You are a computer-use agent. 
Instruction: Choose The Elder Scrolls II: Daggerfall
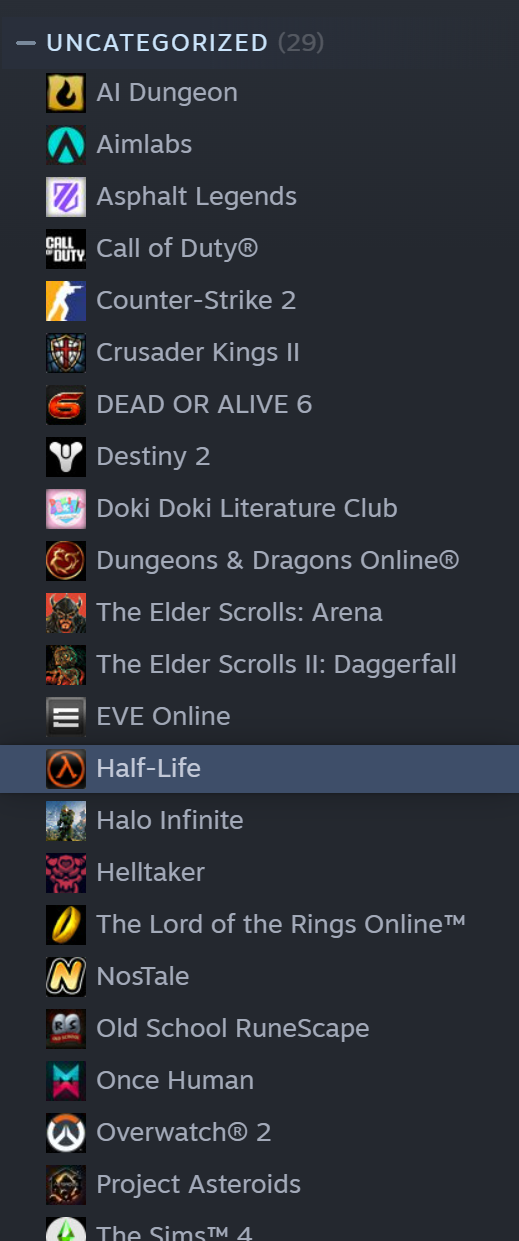tap(259, 665)
